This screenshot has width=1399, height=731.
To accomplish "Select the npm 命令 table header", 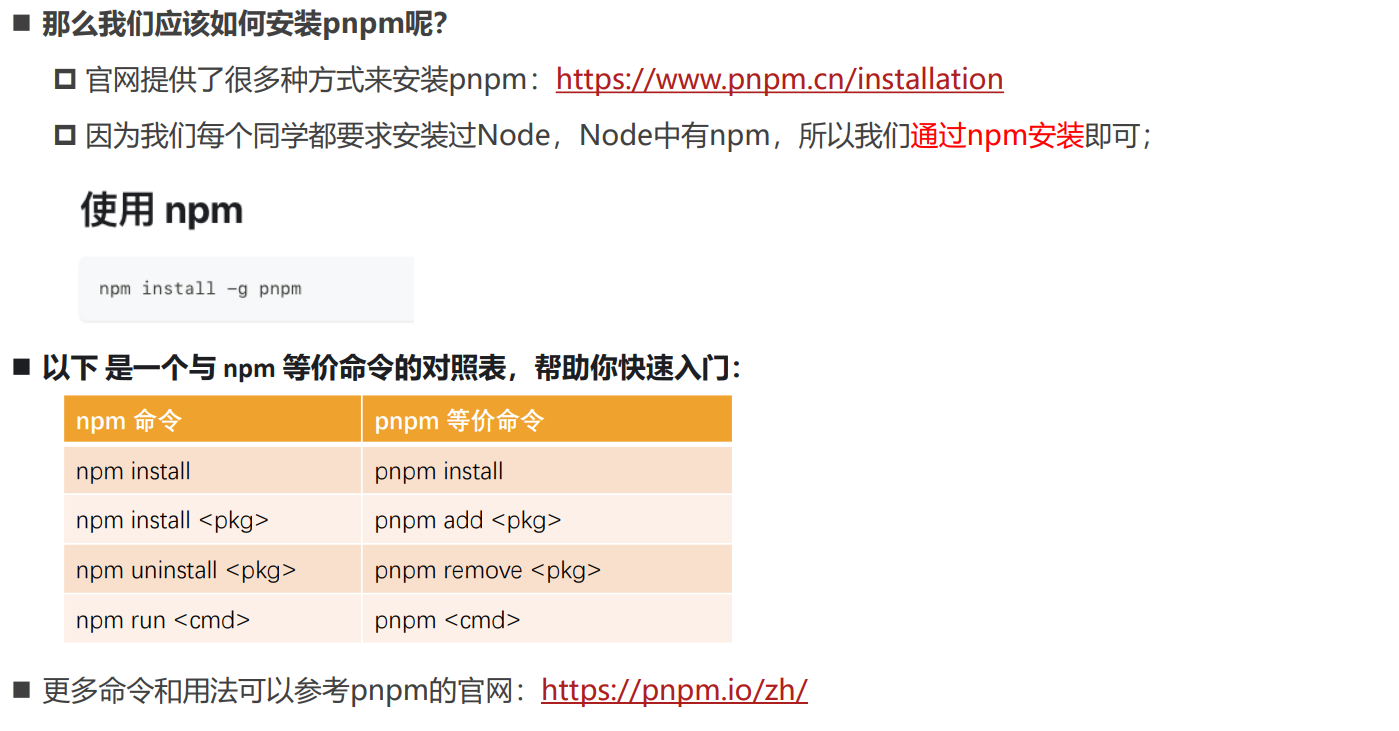I will tap(212, 419).
